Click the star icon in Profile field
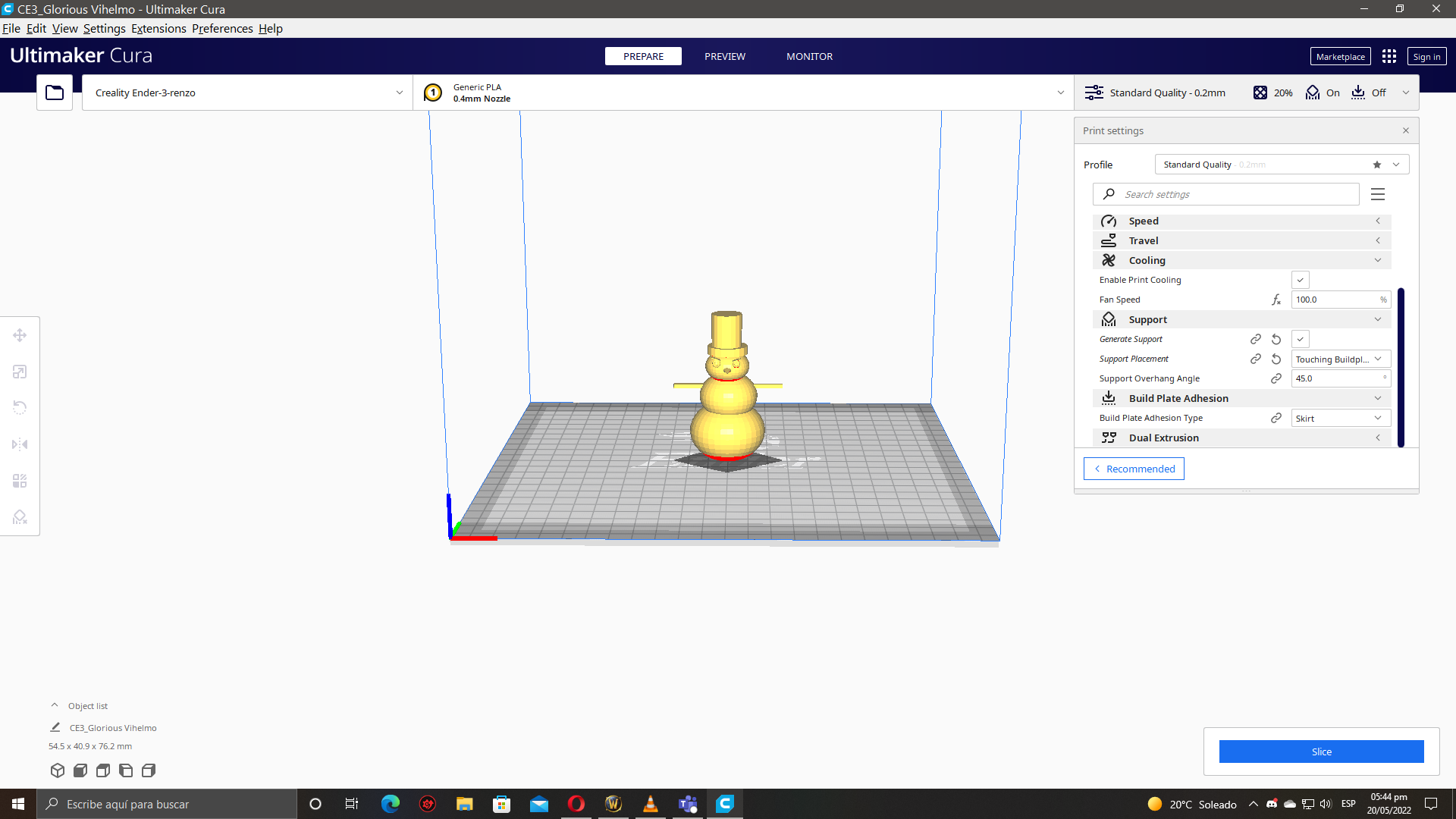 coord(1377,165)
